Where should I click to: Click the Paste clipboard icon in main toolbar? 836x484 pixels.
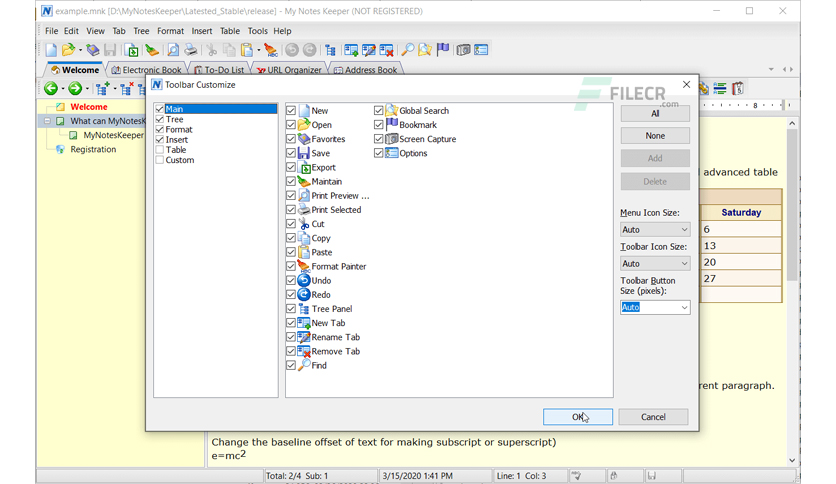246,50
